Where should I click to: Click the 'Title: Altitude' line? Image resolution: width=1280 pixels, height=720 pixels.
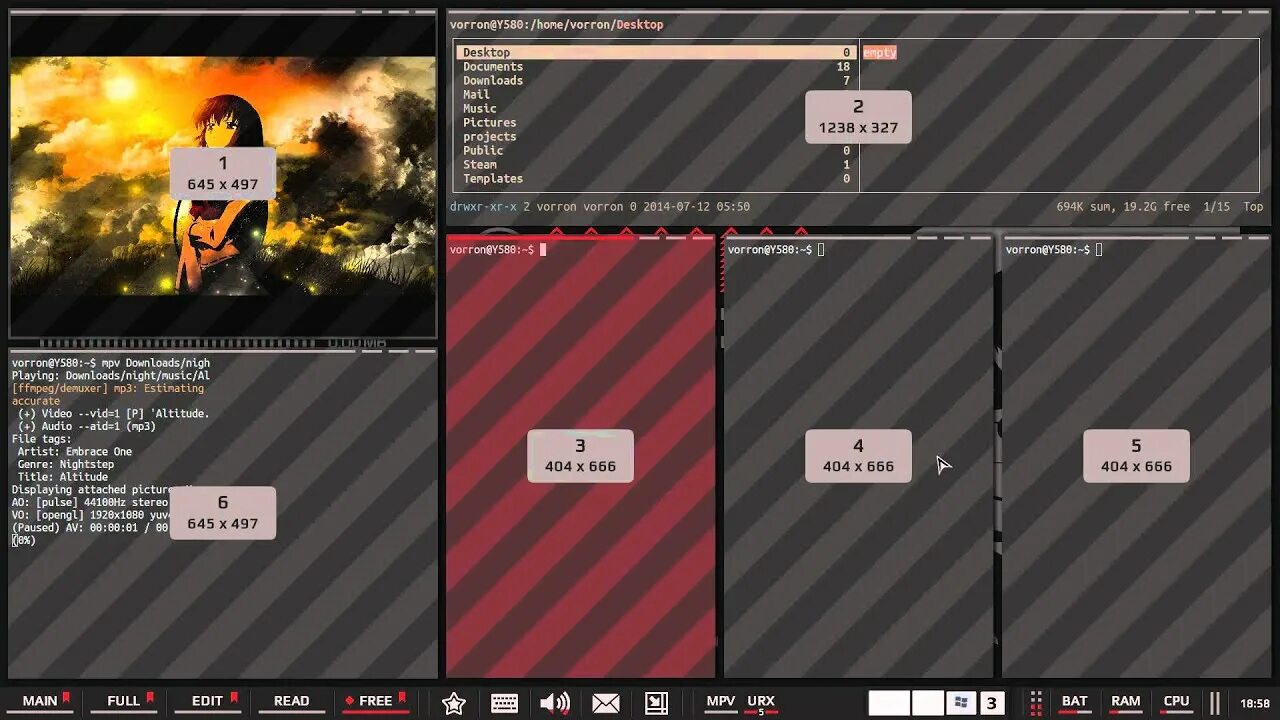click(62, 477)
